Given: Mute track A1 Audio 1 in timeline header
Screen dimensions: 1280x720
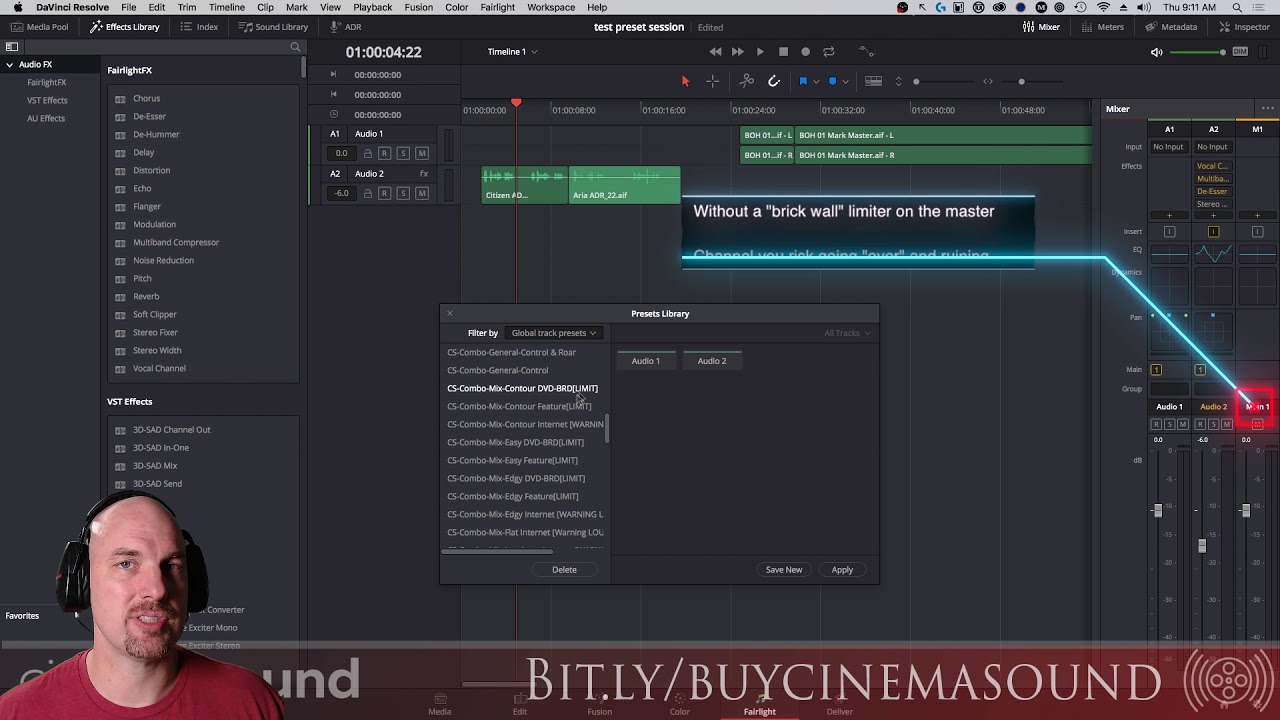Looking at the screenshot, I should click(422, 153).
